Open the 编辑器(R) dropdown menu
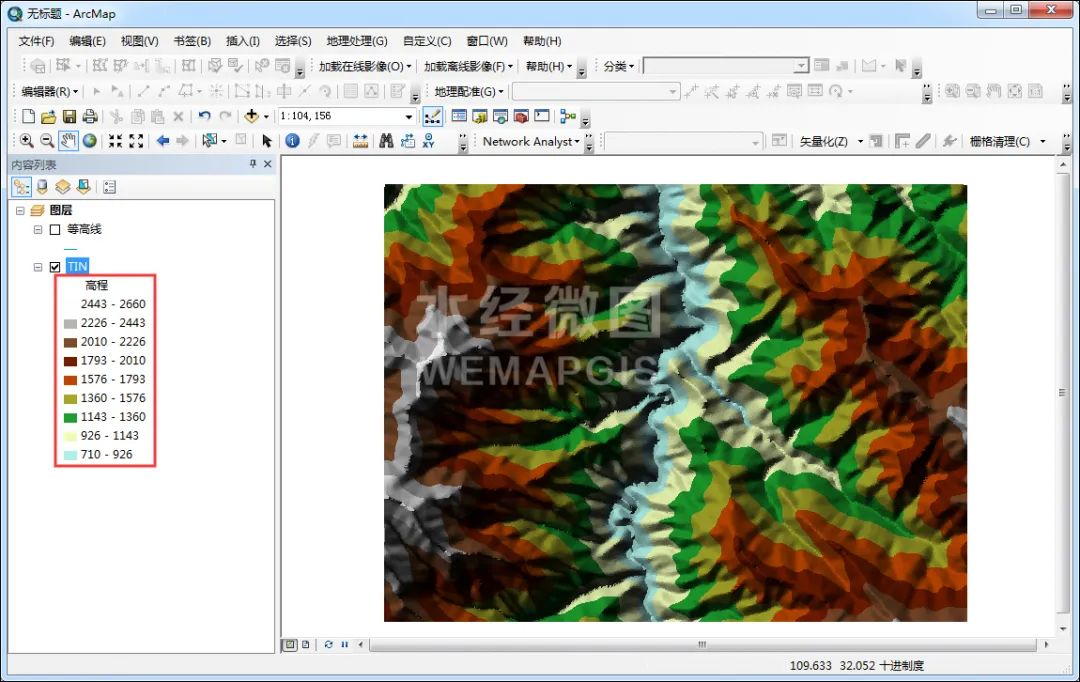 click(x=50, y=91)
